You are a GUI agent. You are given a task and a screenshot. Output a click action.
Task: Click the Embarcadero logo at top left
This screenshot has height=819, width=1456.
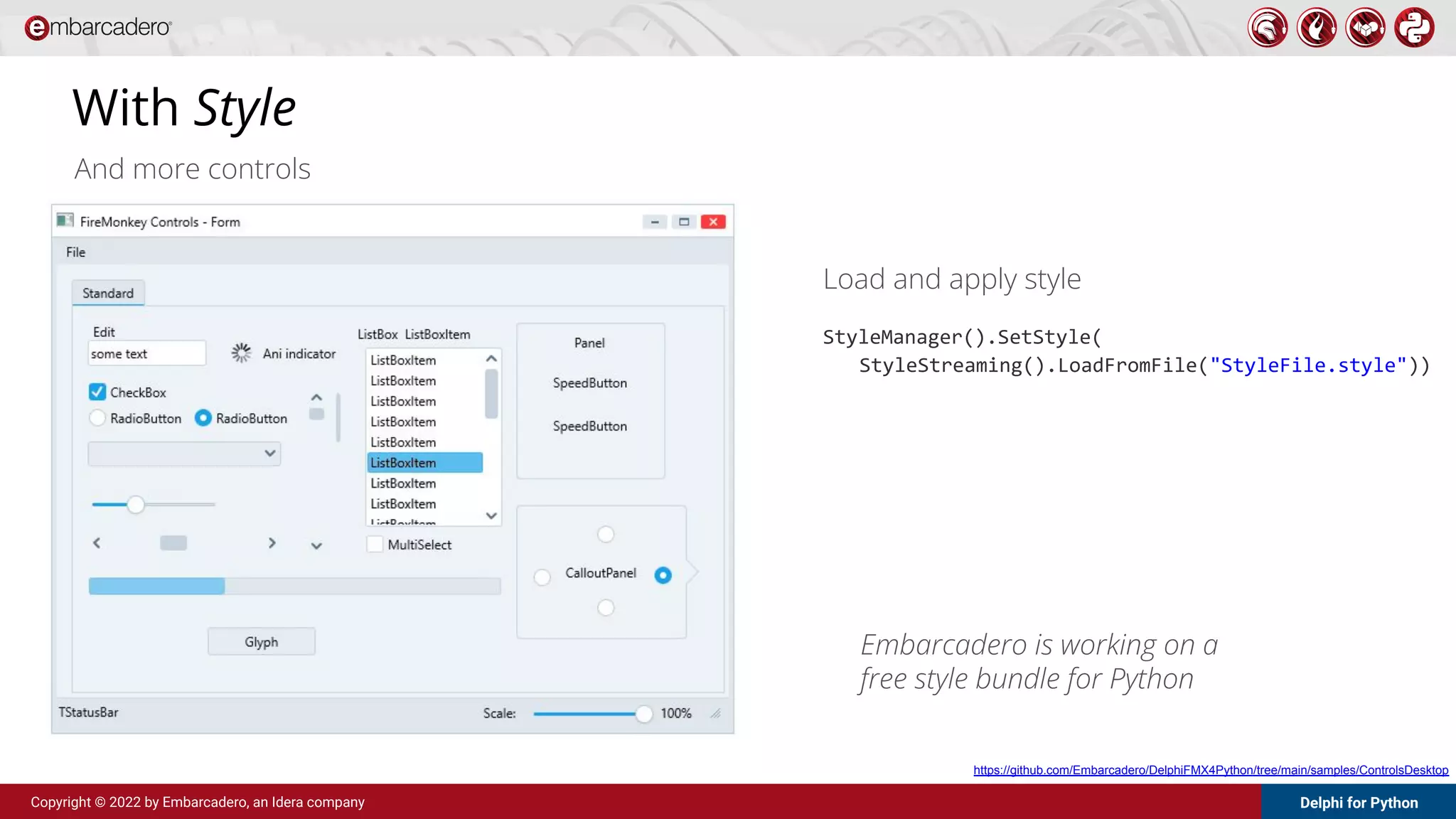(x=98, y=27)
